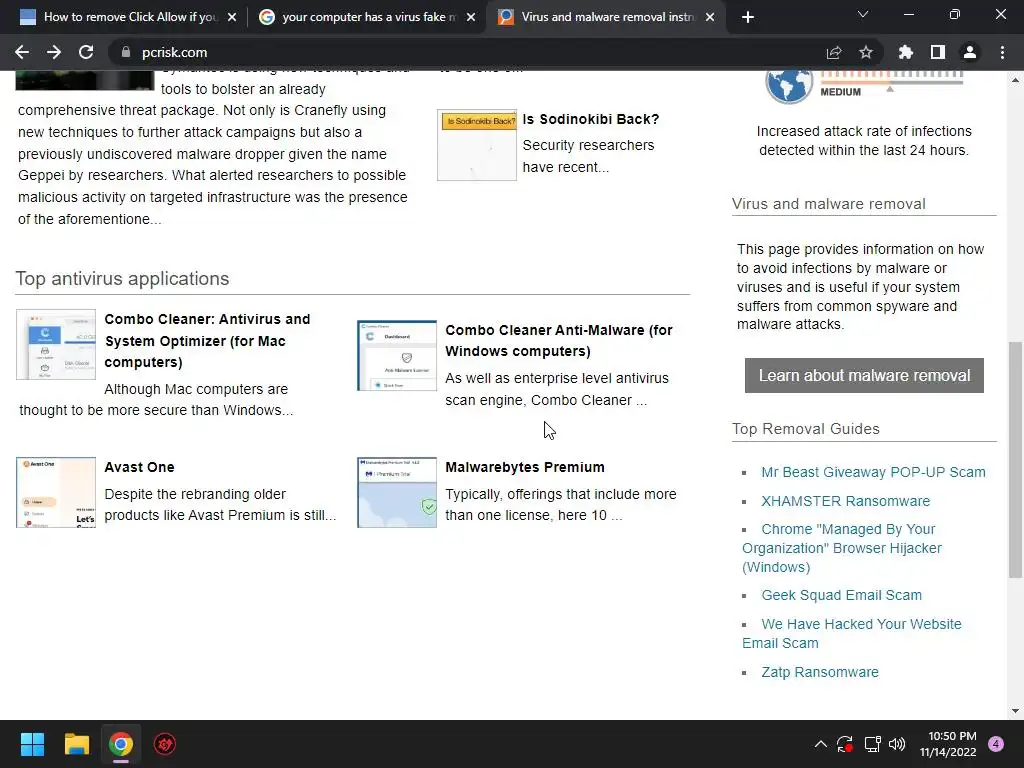The image size is (1024, 768).
Task: Click Combo Cleaner Mac thumbnail
Action: click(x=56, y=344)
